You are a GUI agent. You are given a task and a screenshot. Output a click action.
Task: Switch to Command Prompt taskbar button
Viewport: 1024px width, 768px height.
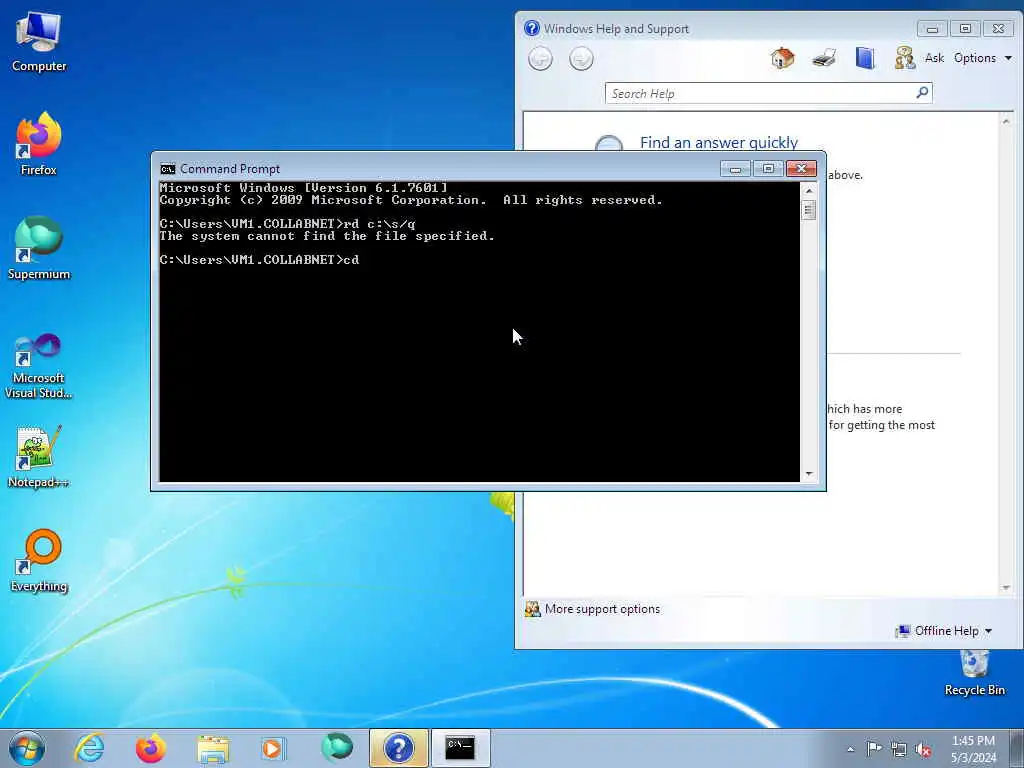[x=460, y=748]
